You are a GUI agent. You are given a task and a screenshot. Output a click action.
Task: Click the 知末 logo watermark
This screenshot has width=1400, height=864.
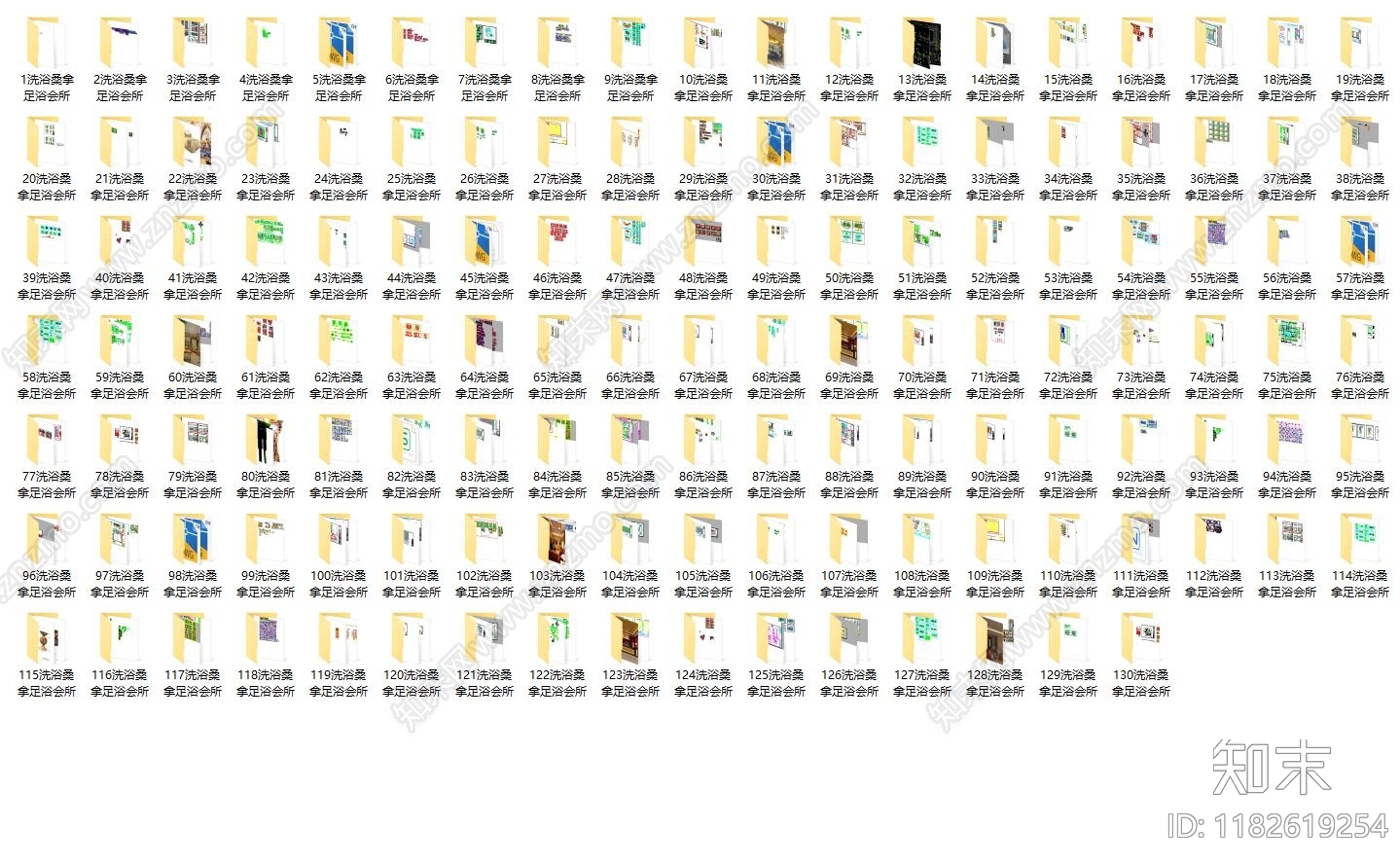point(1272,767)
